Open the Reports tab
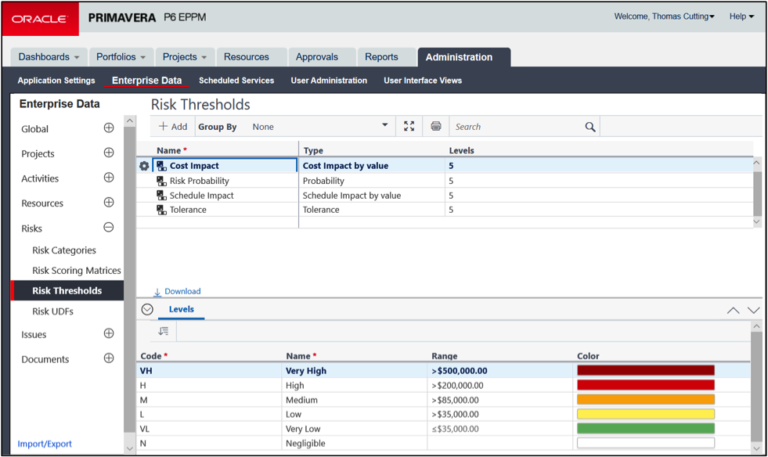 tap(381, 57)
